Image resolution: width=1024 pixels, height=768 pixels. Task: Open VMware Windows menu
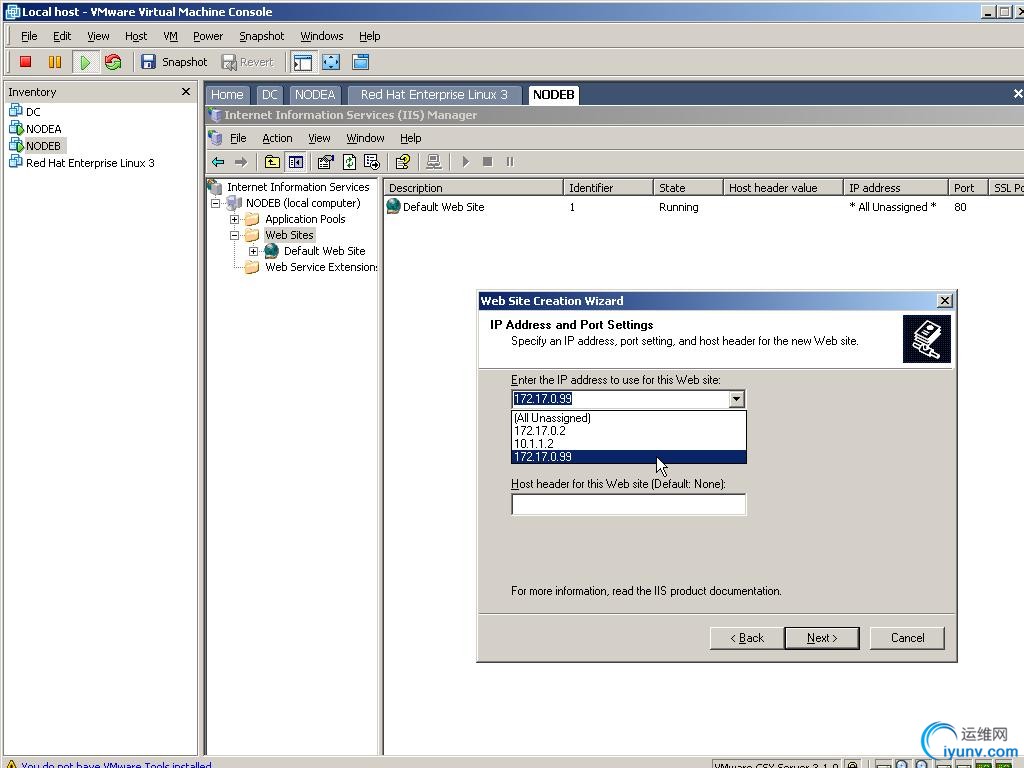click(x=321, y=36)
